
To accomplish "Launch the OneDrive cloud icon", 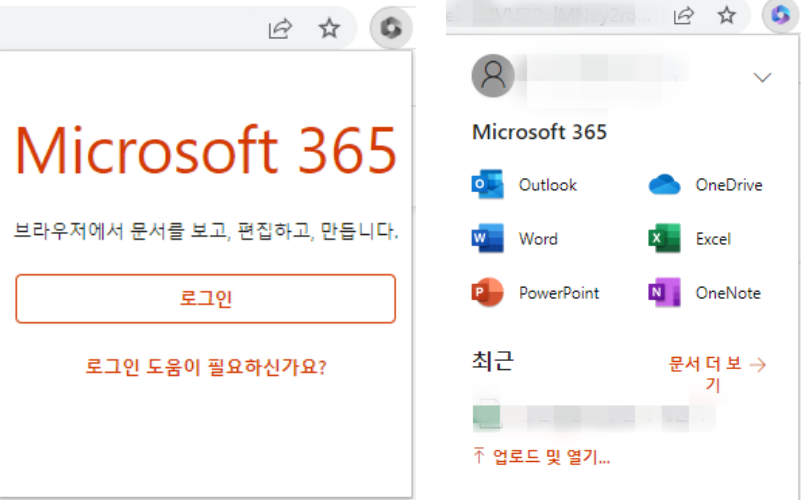I will pos(664,184).
